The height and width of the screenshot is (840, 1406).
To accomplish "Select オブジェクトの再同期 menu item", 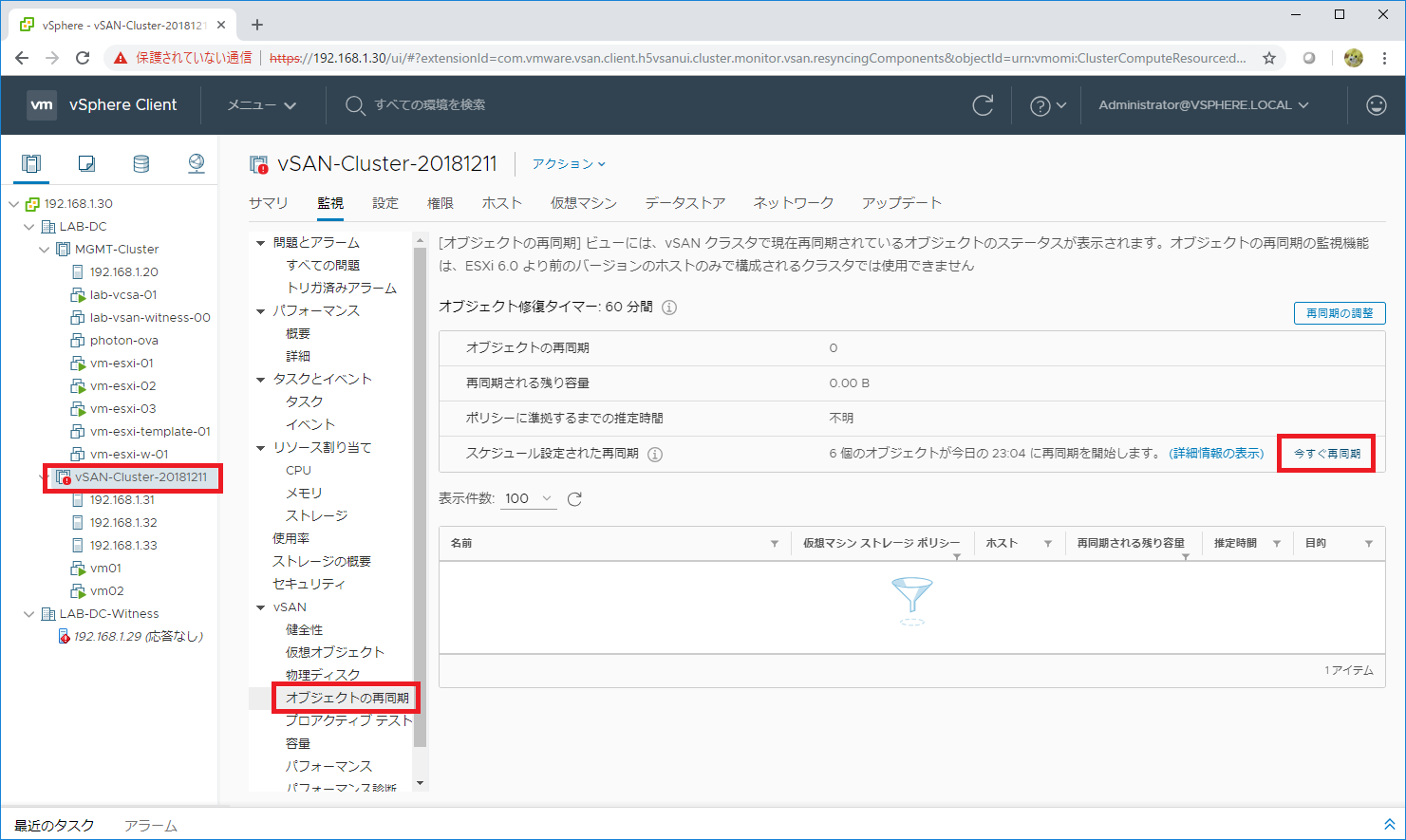I will click(x=347, y=699).
